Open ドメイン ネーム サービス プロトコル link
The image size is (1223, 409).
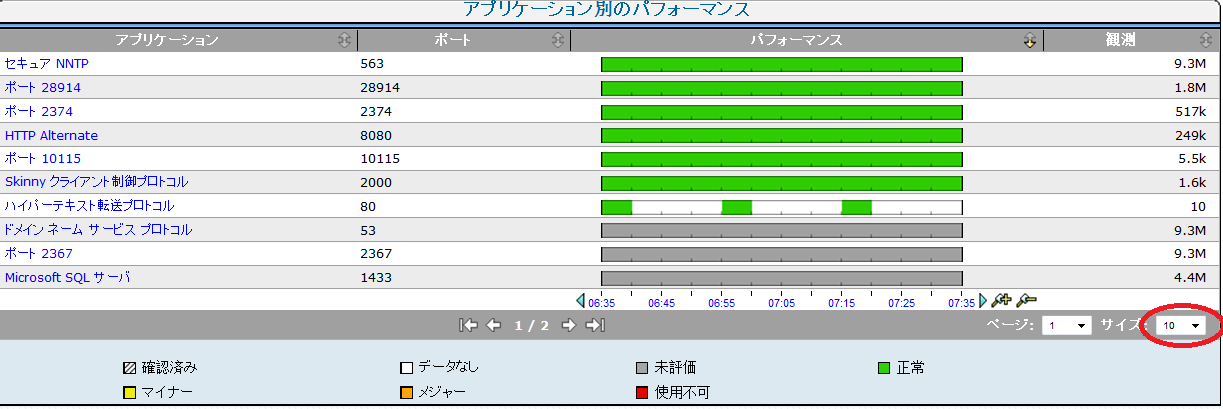click(98, 230)
